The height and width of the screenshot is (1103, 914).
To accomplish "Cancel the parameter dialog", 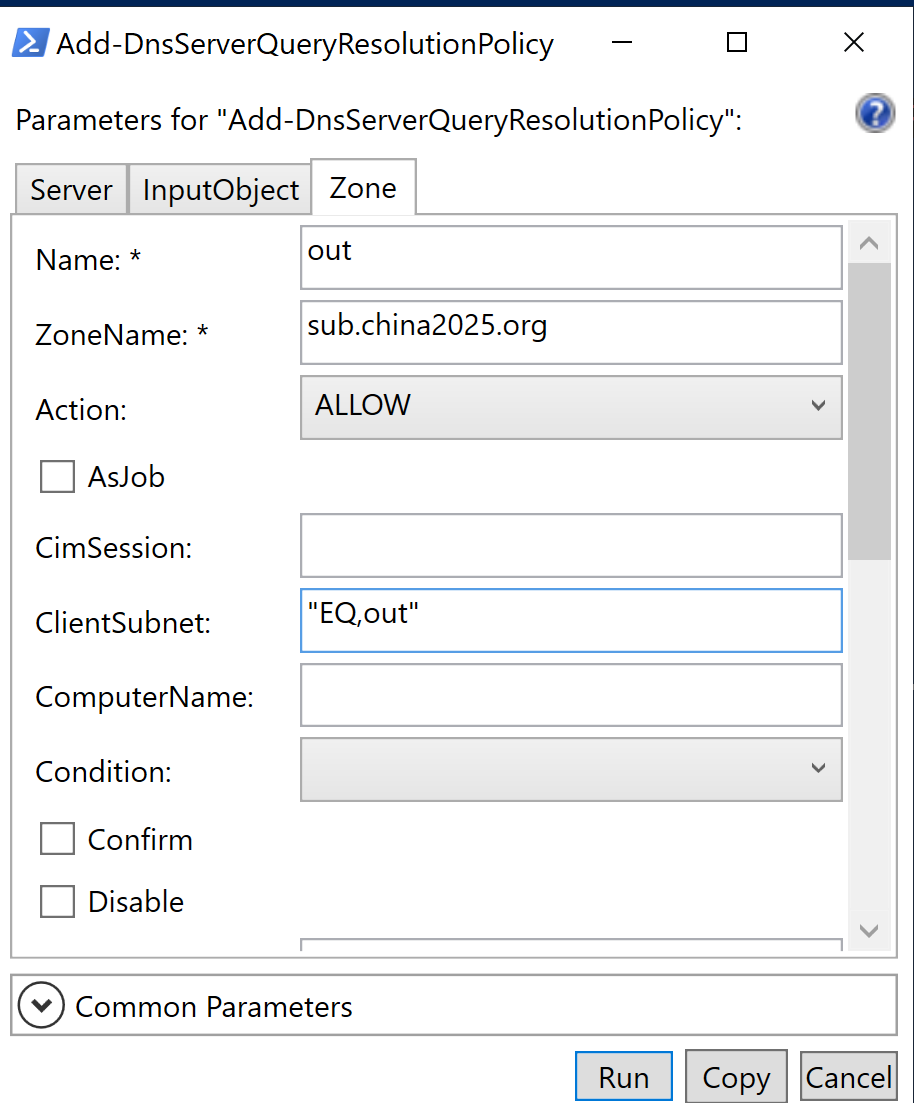I will pos(849,1076).
